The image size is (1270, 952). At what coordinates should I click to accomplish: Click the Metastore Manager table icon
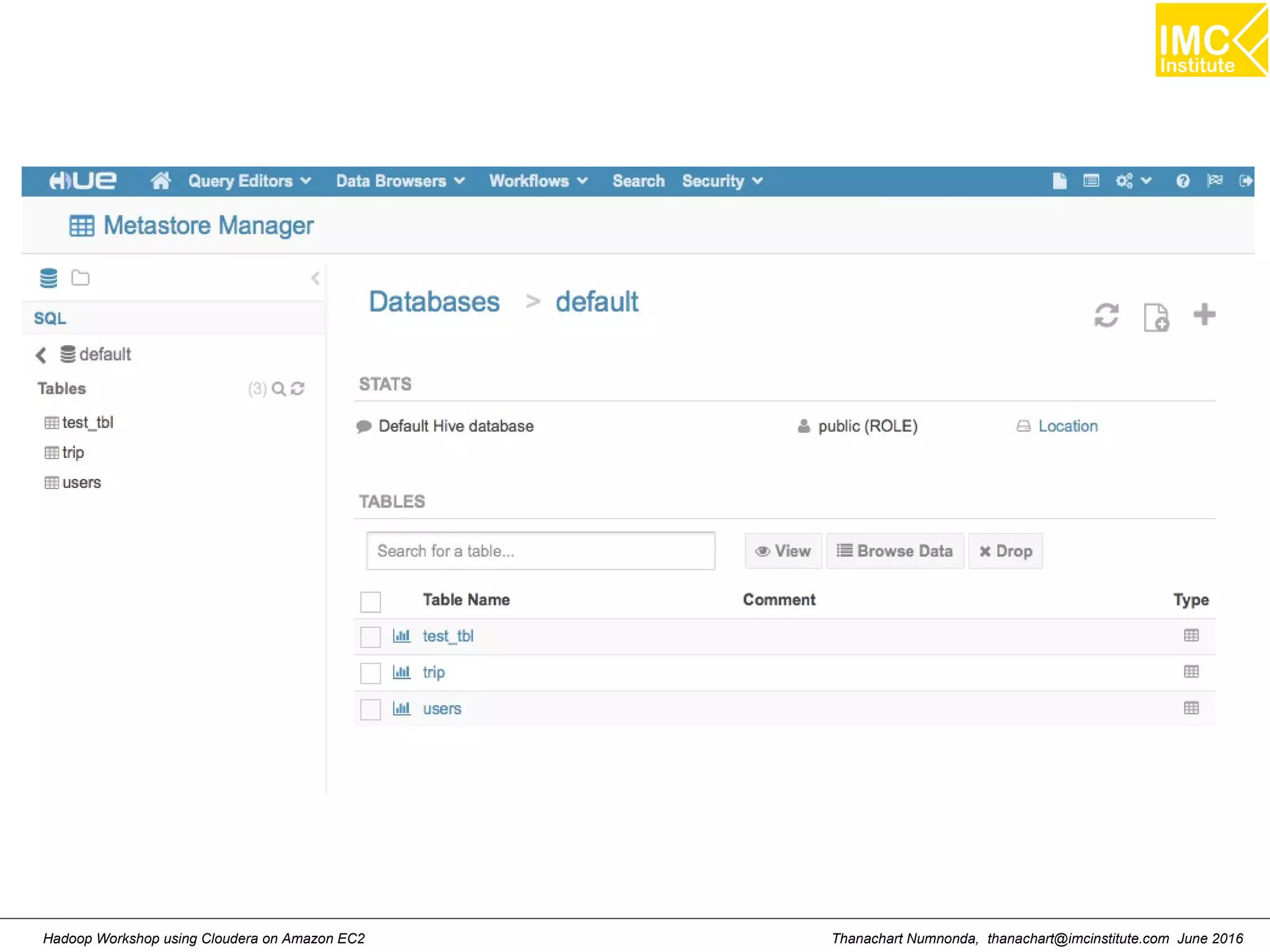[82, 226]
